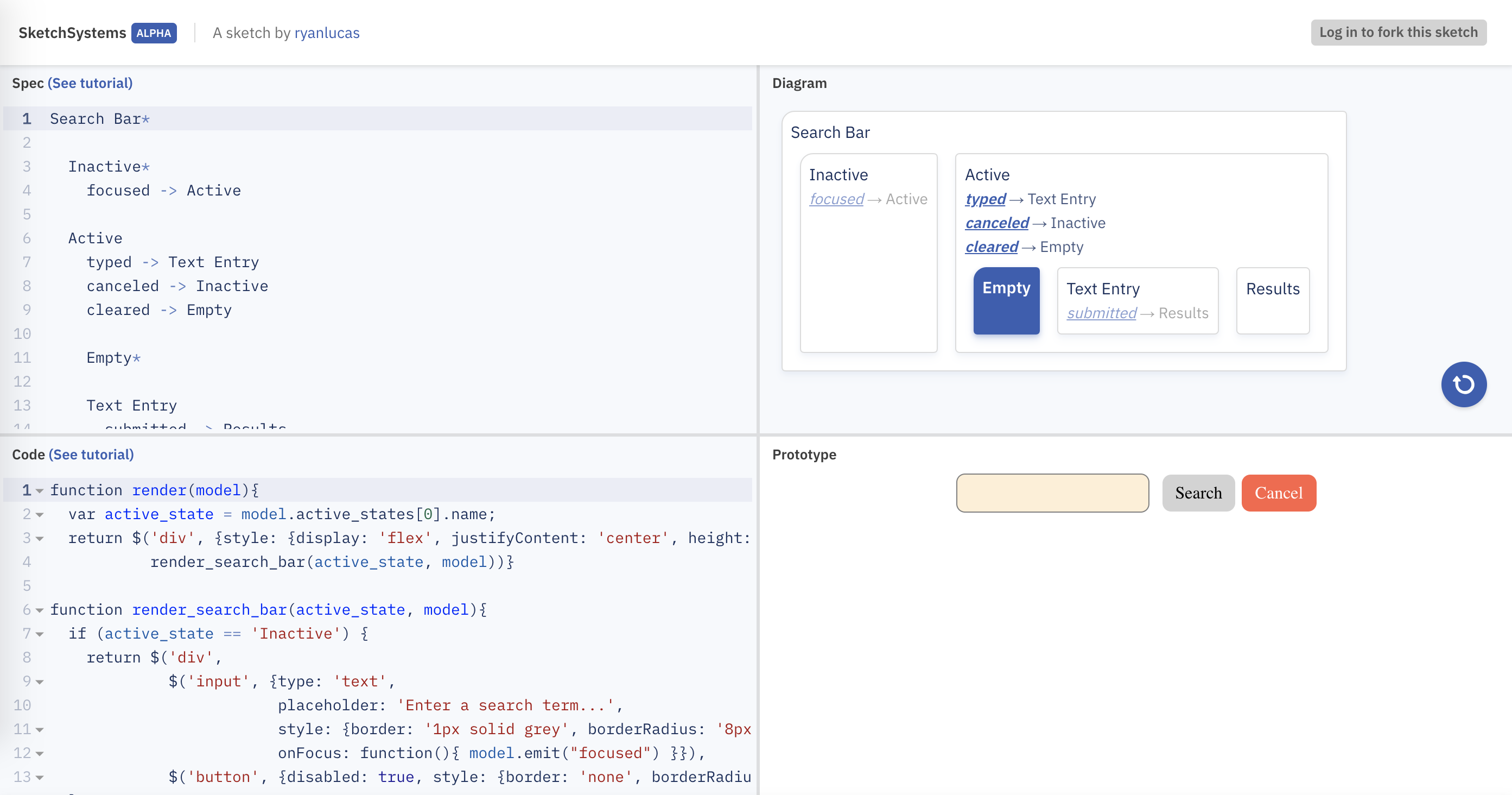This screenshot has height=795, width=1512.
Task: Click 'focused' transition in Inactive state
Action: coord(836,199)
